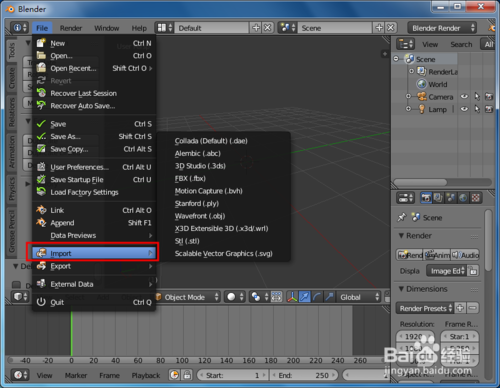Click the Timeline editor type icon
This screenshot has width=500, height=388.
click(x=20, y=375)
